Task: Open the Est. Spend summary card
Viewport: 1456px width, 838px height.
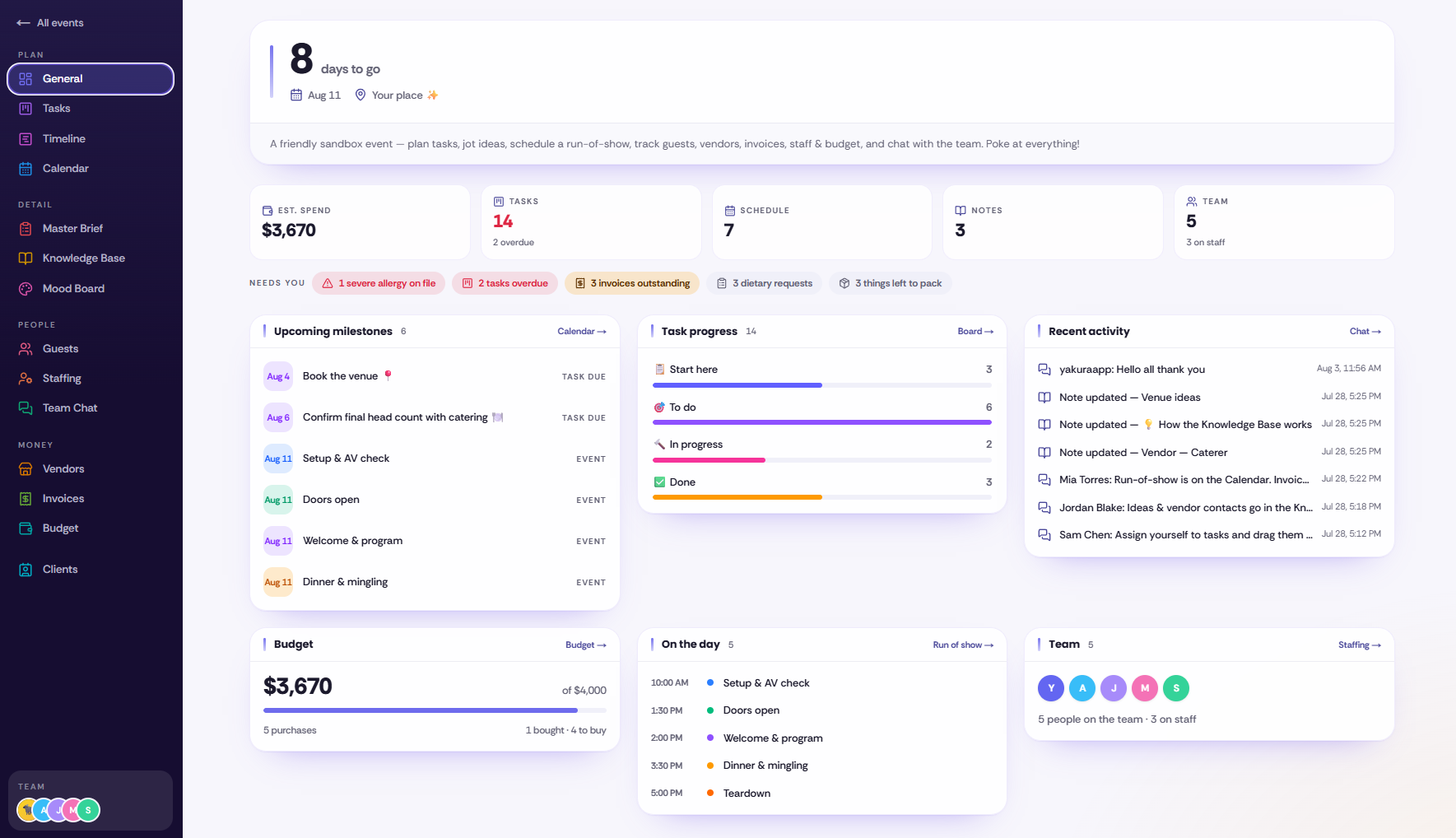Action: tap(360, 222)
